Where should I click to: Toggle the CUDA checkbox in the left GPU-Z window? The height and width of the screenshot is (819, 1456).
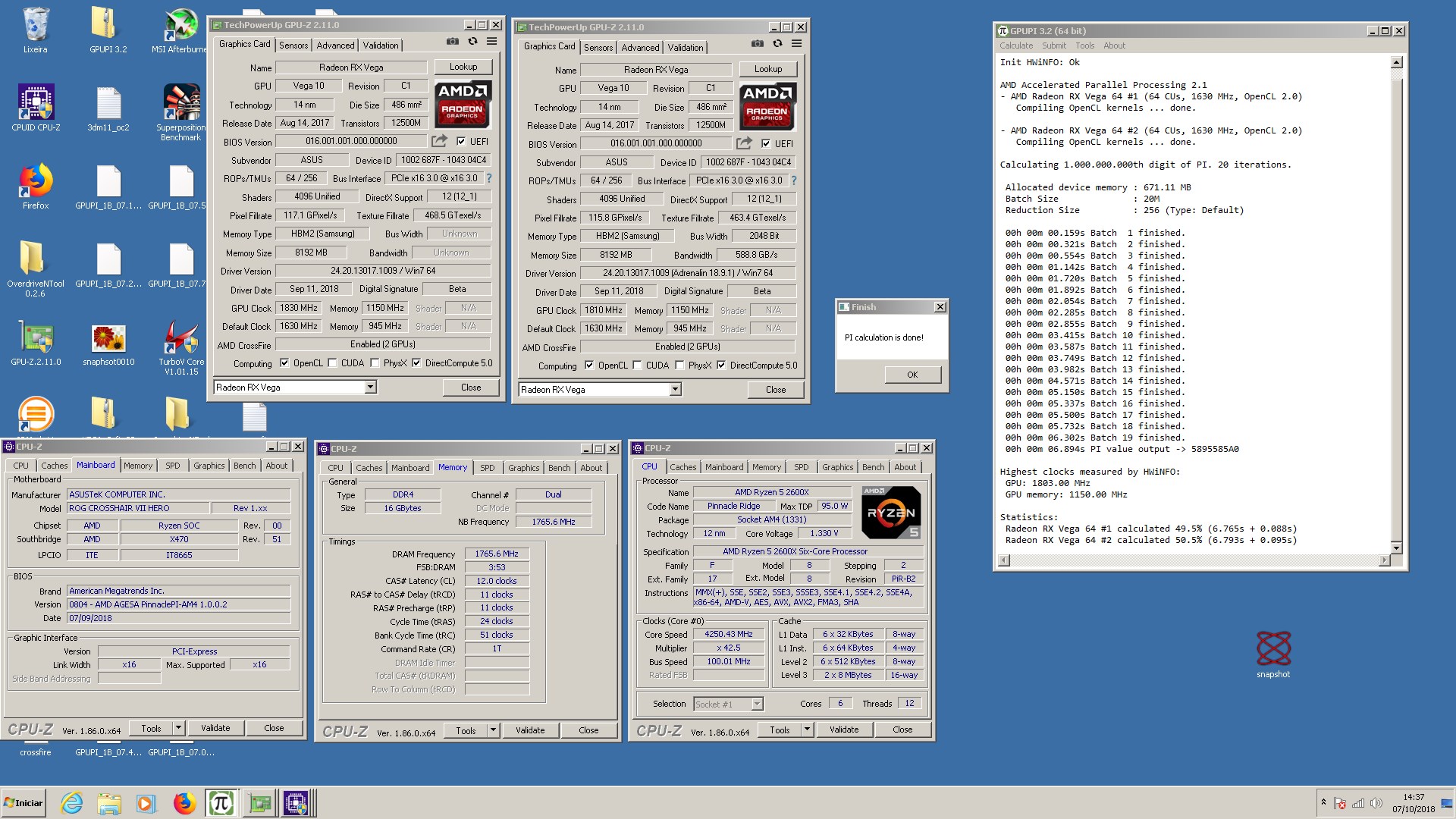(333, 363)
